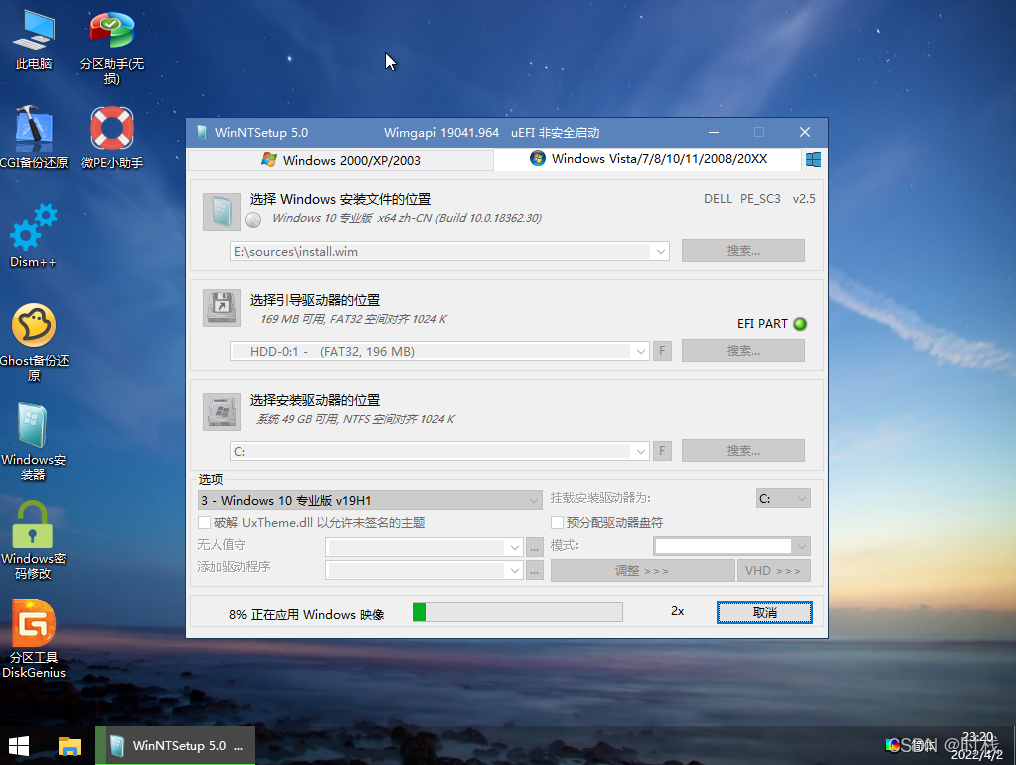Open File Explorer from the taskbar
The width and height of the screenshot is (1016, 765).
pos(69,746)
